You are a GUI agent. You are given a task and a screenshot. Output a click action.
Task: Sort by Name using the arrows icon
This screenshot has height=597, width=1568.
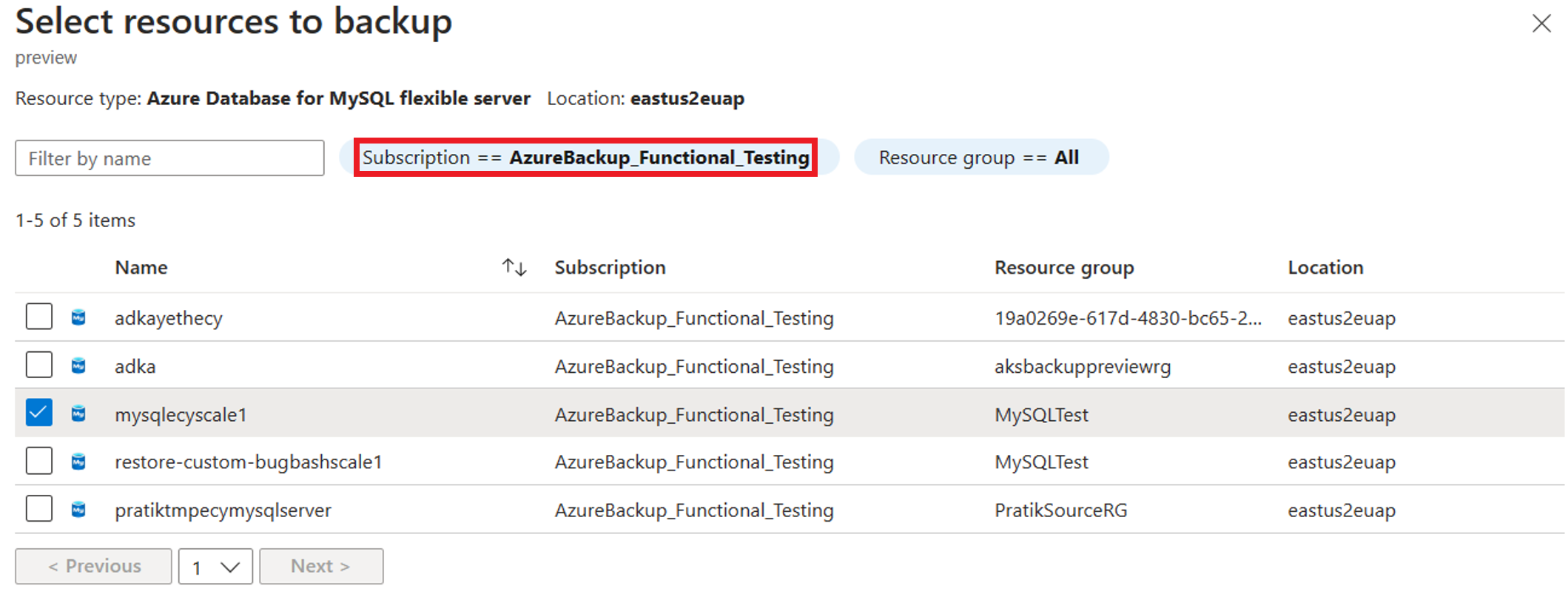click(514, 267)
